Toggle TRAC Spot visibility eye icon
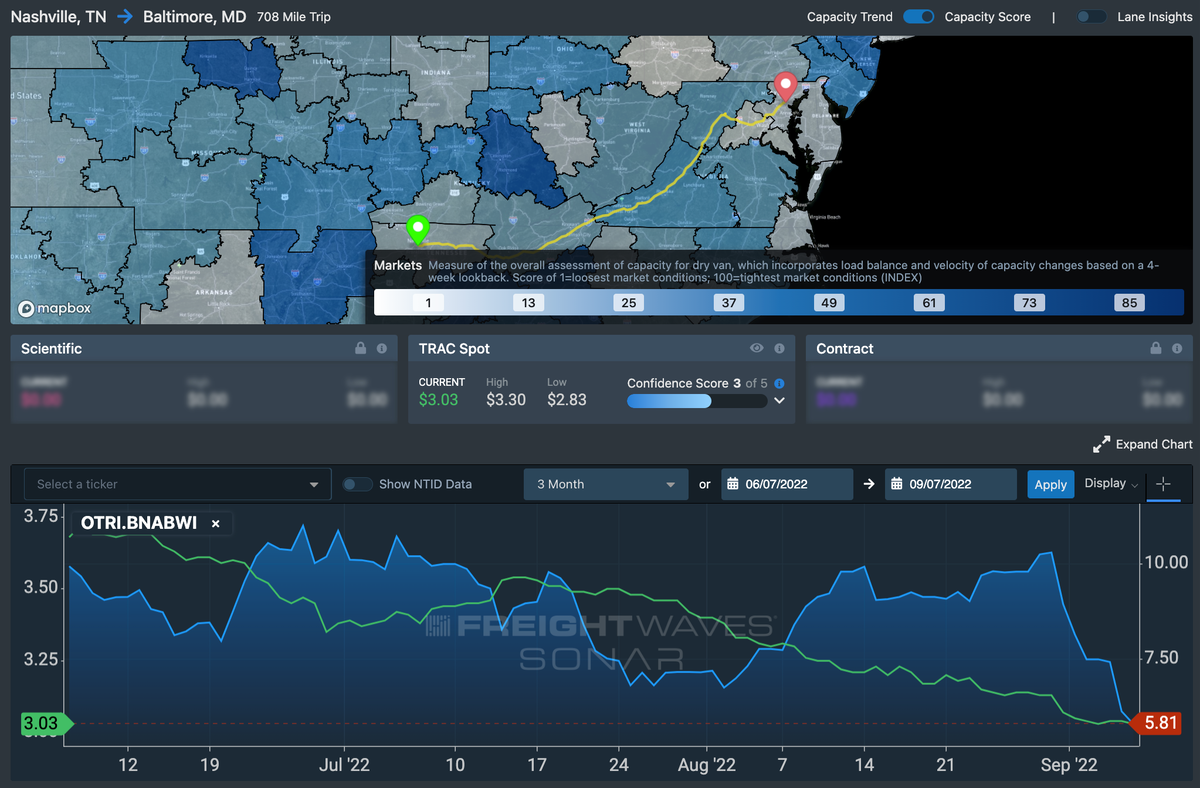The height and width of the screenshot is (788, 1200). coord(757,348)
